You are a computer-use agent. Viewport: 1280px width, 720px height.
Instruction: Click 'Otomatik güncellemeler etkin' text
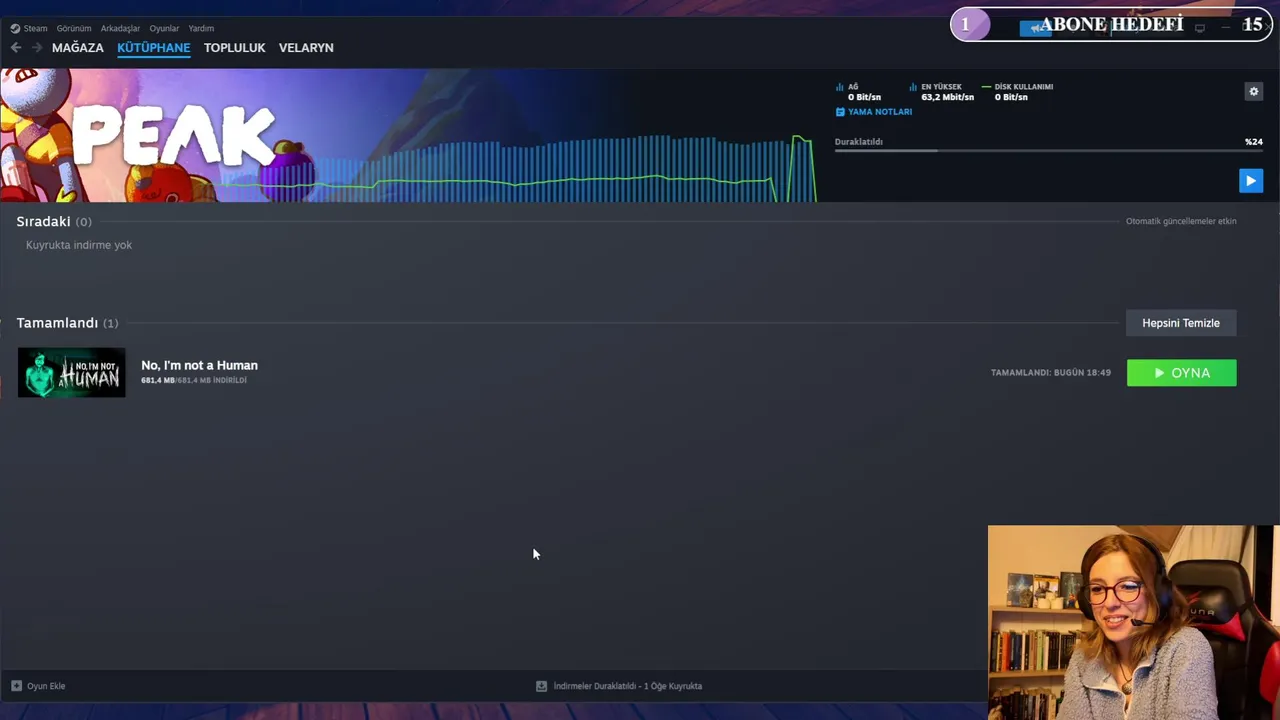coord(1181,221)
